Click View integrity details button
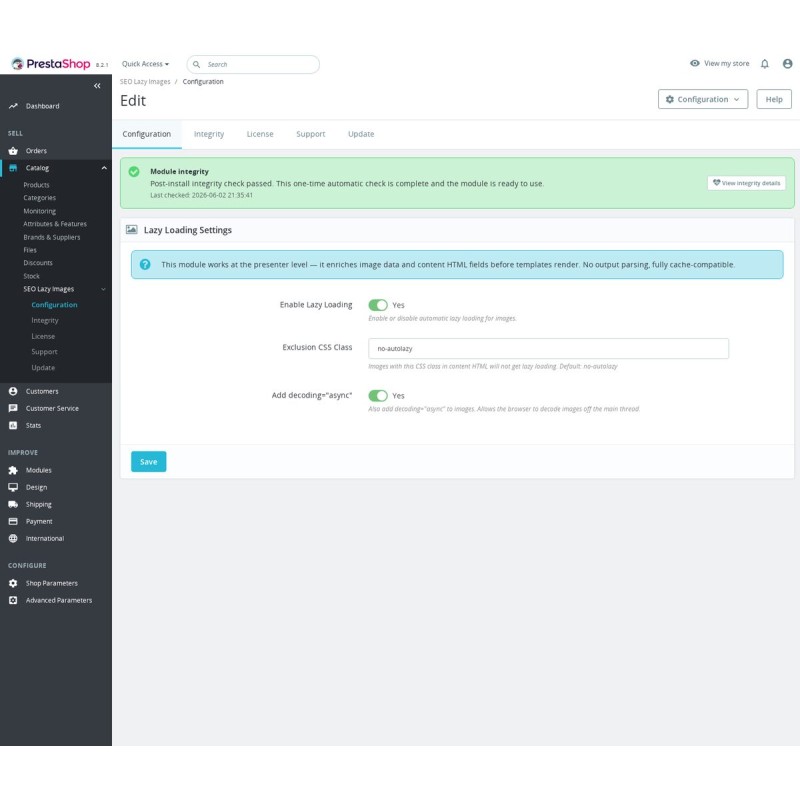Image resolution: width=800 pixels, height=800 pixels. point(746,183)
